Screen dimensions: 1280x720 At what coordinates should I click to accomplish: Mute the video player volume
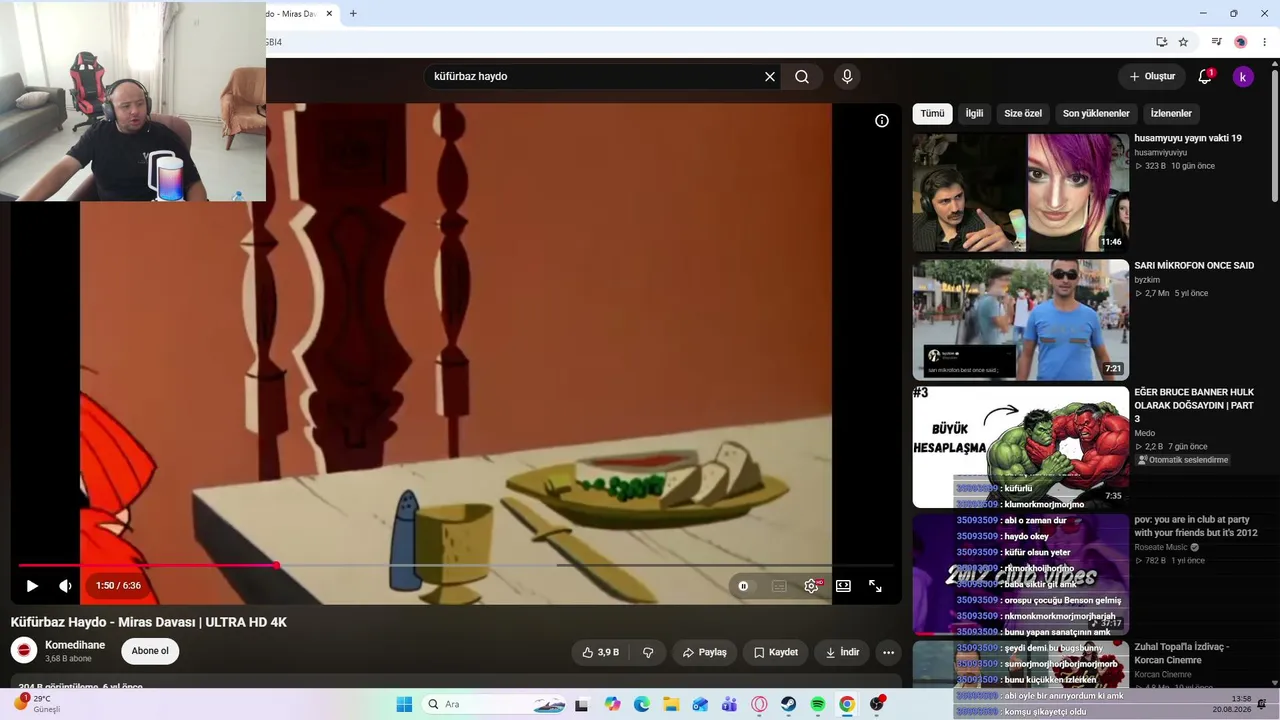click(x=65, y=586)
